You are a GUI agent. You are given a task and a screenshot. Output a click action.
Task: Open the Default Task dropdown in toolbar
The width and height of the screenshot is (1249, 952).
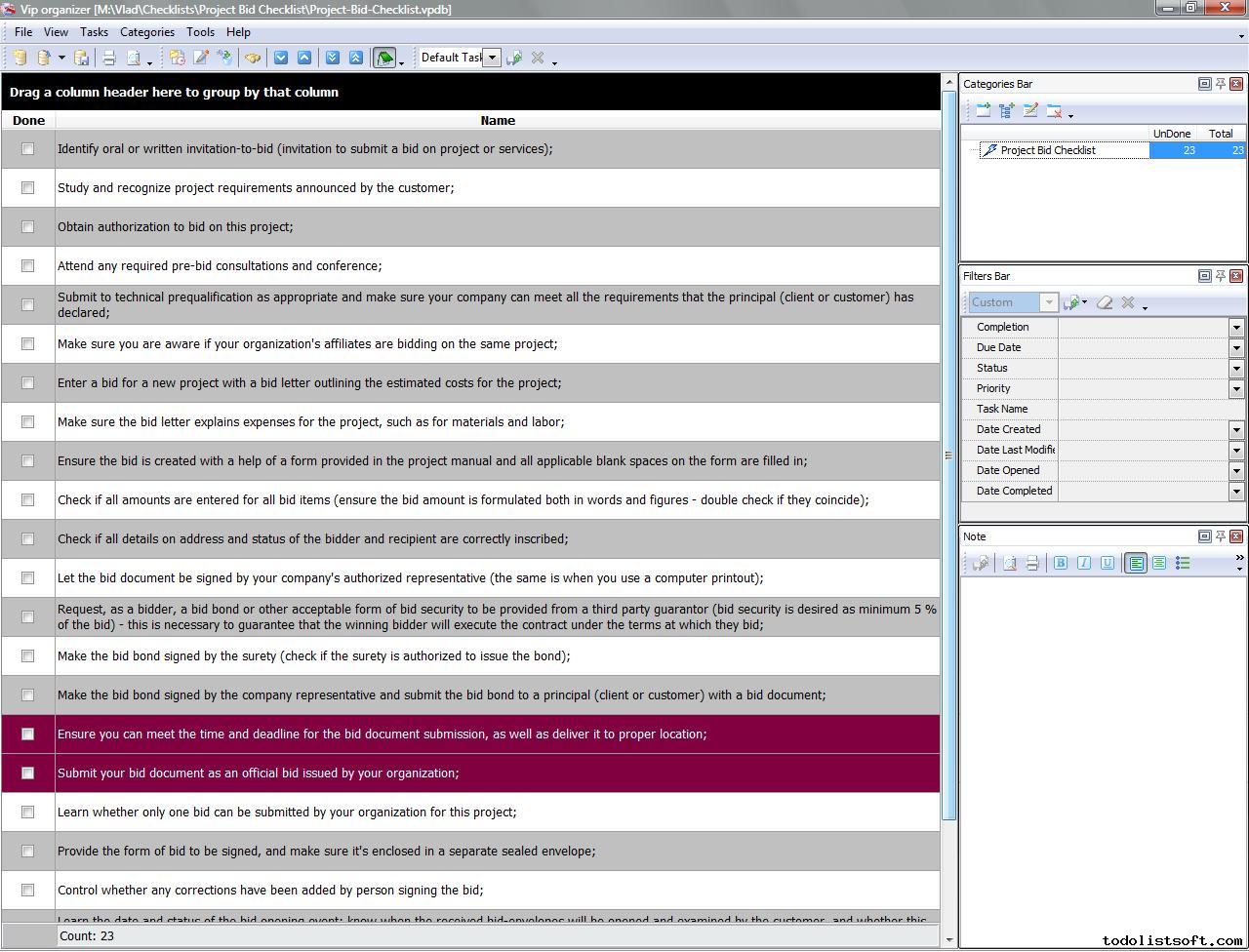click(x=493, y=58)
